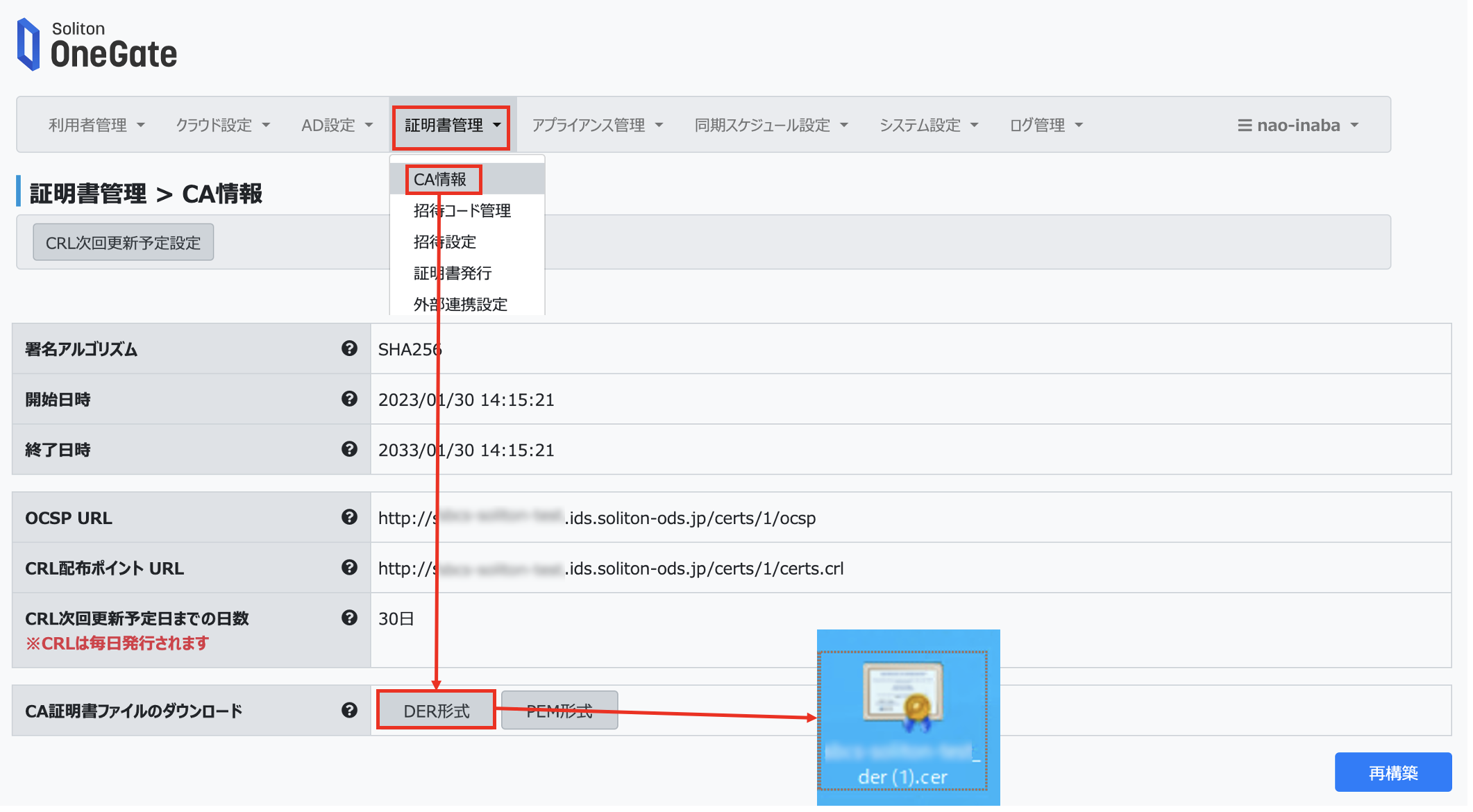Choose 外部連携設定 from the dropdown
This screenshot has width=1473, height=812.
pos(467,303)
